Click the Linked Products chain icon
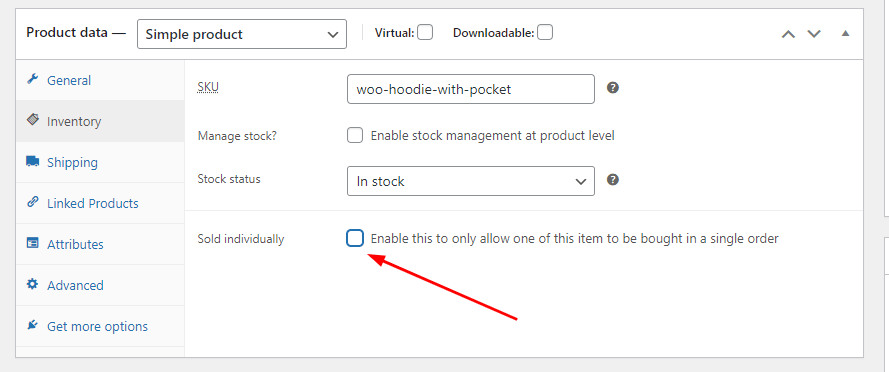Screen dimensions: 889x372 (x=33, y=202)
